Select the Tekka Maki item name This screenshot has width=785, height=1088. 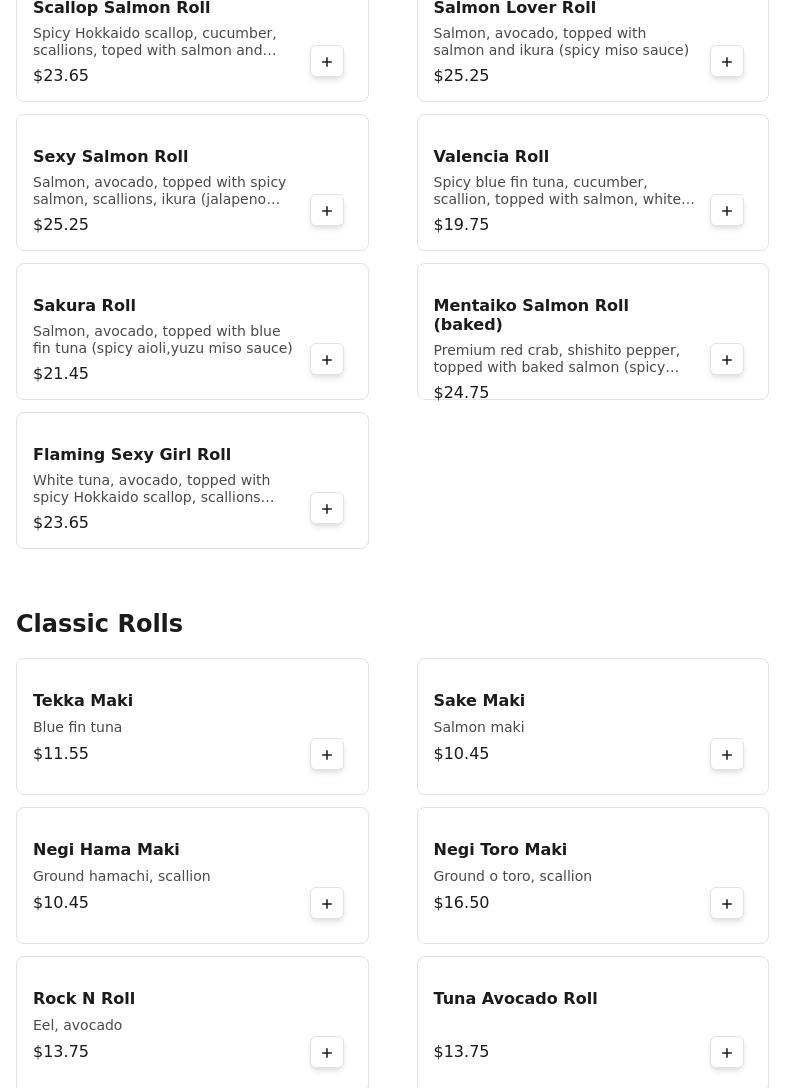[83, 701]
